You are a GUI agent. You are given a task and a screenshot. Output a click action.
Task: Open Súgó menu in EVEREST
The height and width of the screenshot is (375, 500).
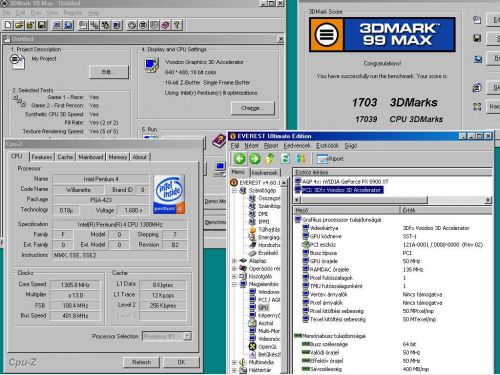pyautogui.click(x=351, y=146)
